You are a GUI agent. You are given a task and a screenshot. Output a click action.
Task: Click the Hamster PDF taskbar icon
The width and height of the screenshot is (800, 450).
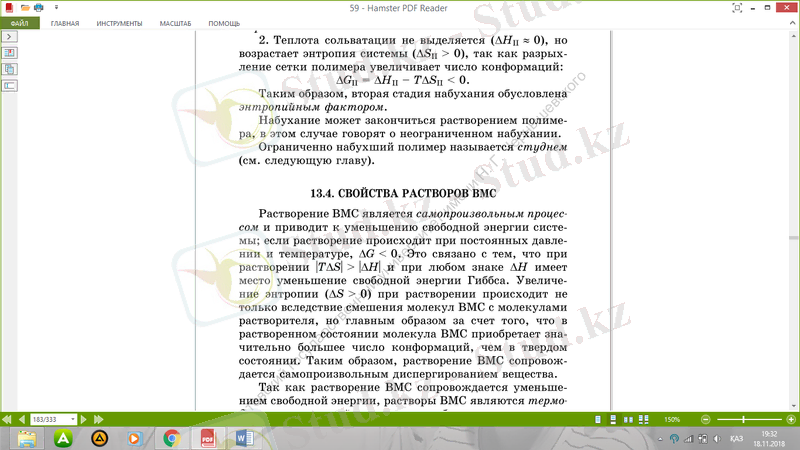click(x=208, y=438)
